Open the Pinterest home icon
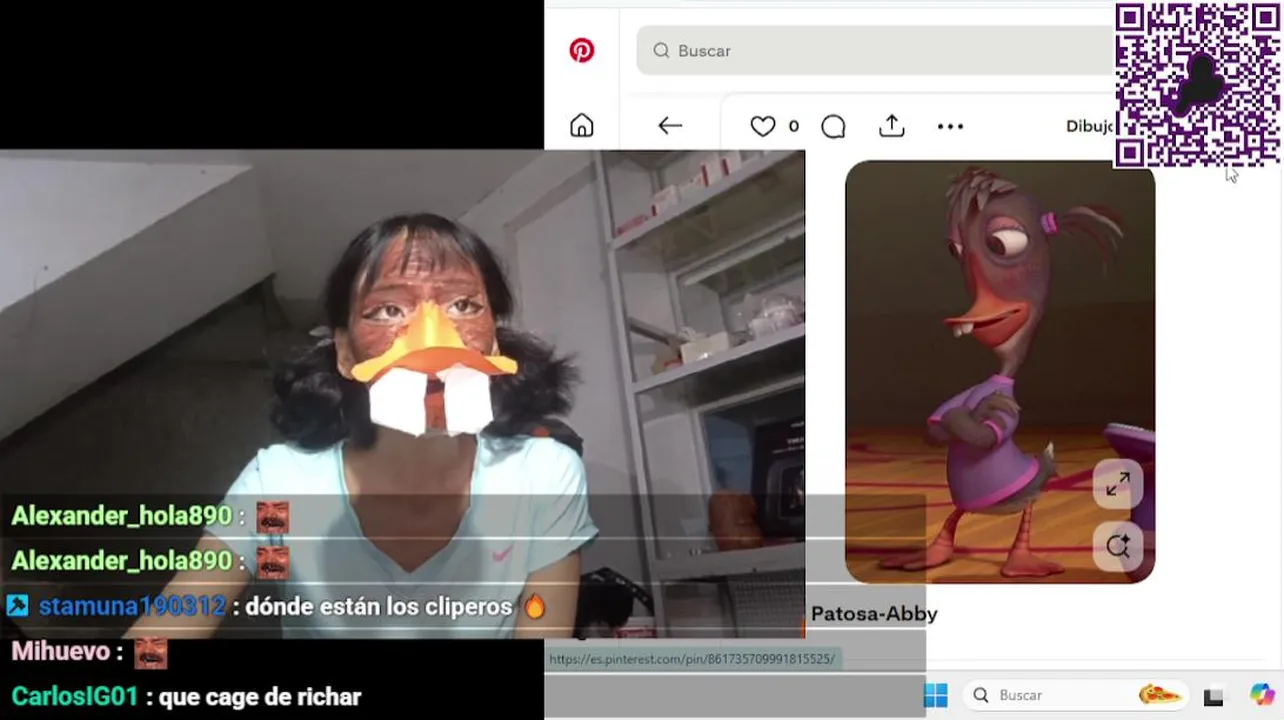This screenshot has width=1284, height=720. tap(582, 126)
